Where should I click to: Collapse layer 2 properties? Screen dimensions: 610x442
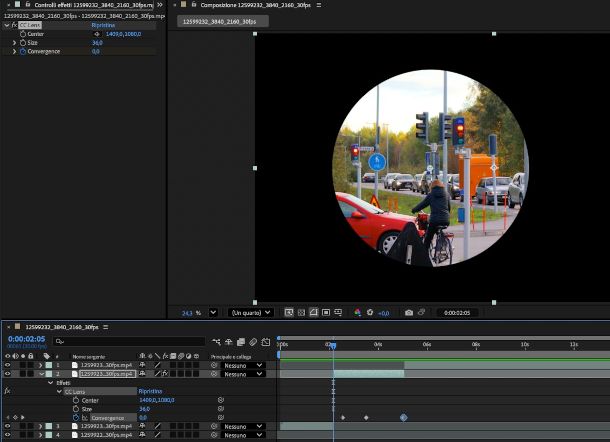pyautogui.click(x=41, y=374)
